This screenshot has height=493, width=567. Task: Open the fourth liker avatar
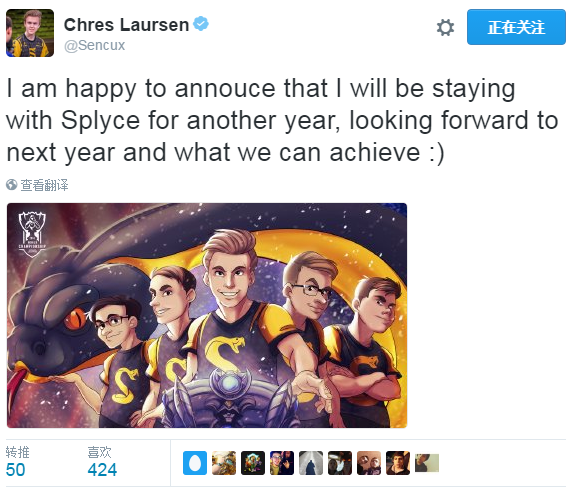[282, 463]
